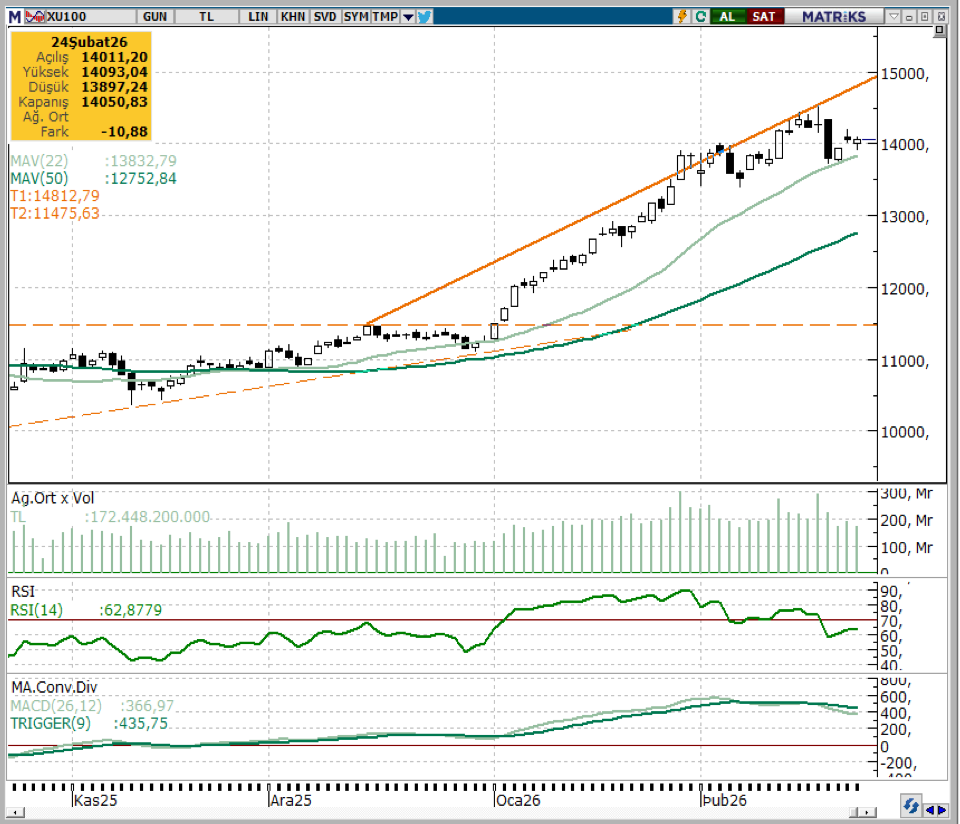Toggle the SVD option in toolbar
This screenshot has height=824, width=960.
click(324, 16)
